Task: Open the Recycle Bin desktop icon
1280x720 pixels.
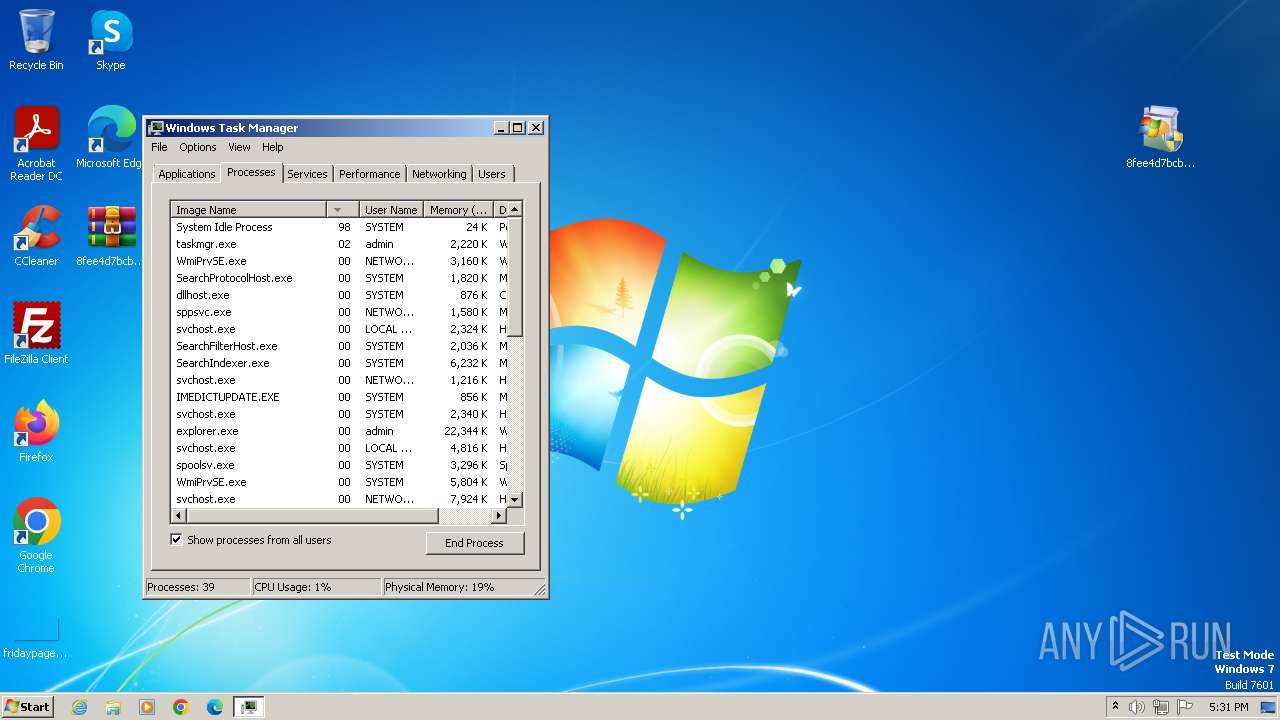Action: point(36,40)
